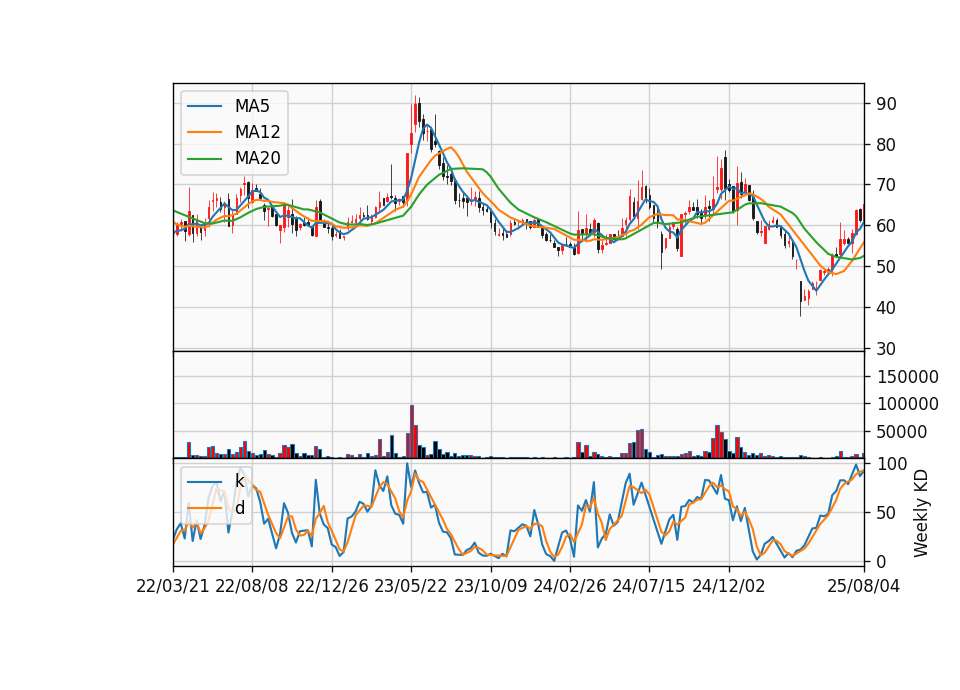Click the 22/03/21 date tick label
This screenshot has height=690, width=960.
(173, 586)
